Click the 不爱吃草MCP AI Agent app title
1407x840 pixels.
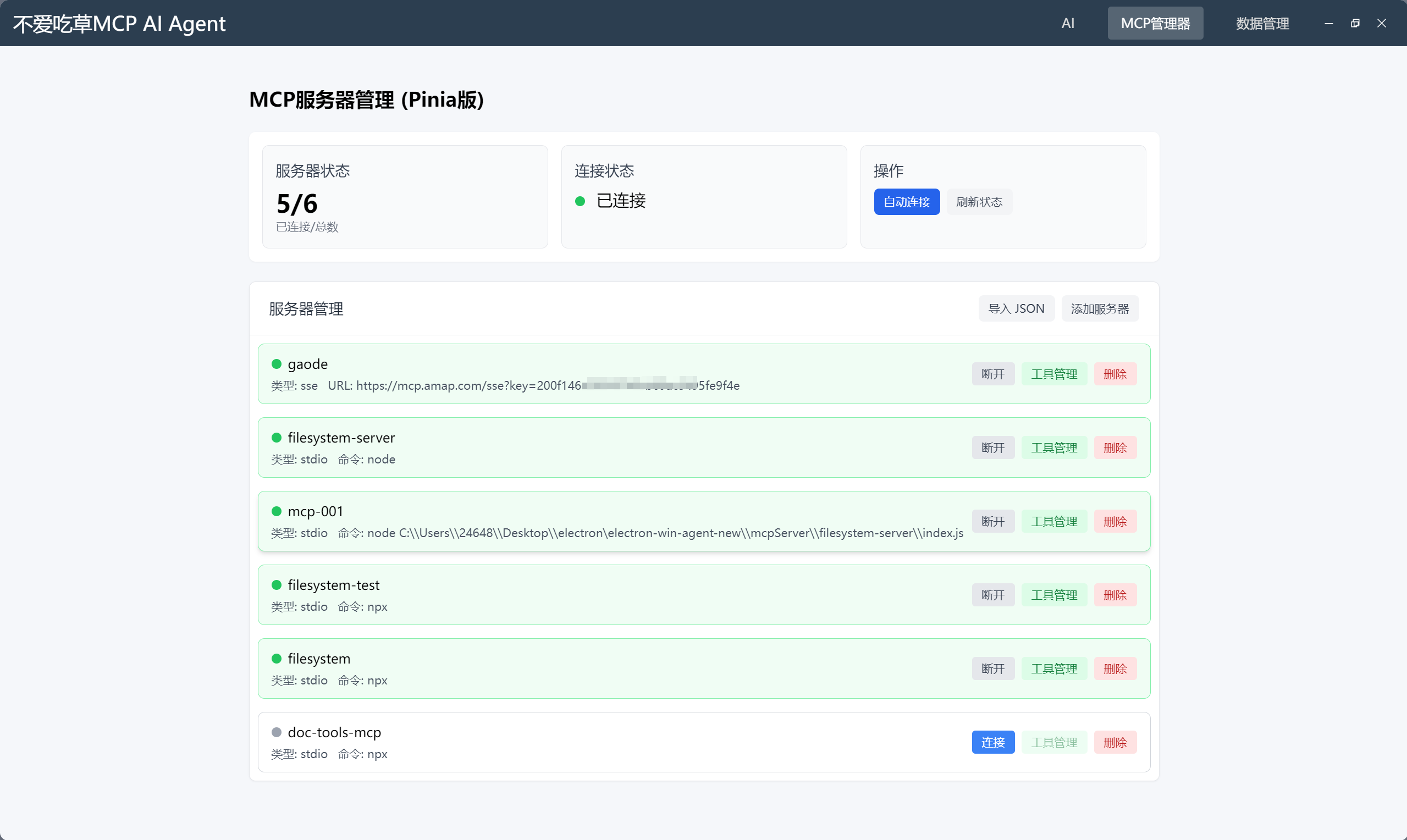[119, 24]
